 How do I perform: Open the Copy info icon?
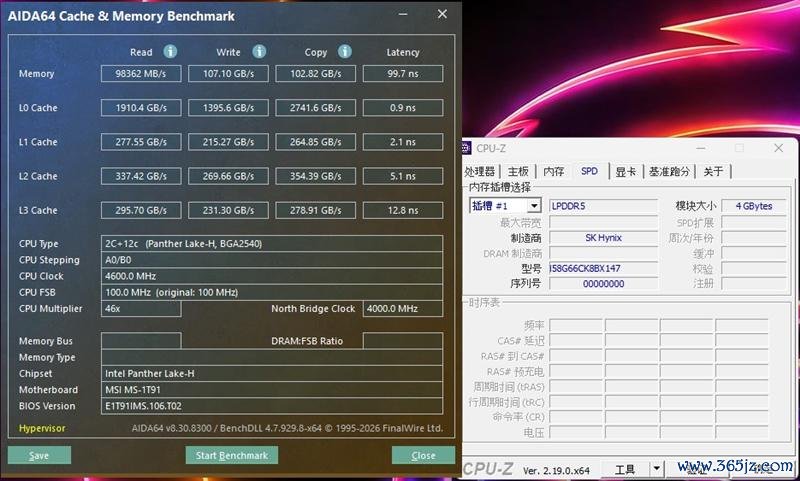pos(345,52)
